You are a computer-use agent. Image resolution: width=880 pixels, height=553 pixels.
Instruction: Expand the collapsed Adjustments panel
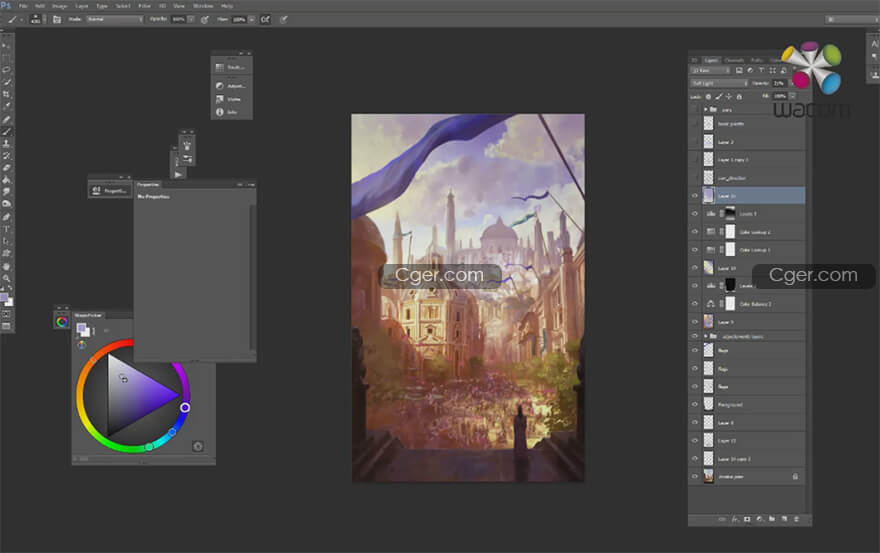click(x=231, y=86)
